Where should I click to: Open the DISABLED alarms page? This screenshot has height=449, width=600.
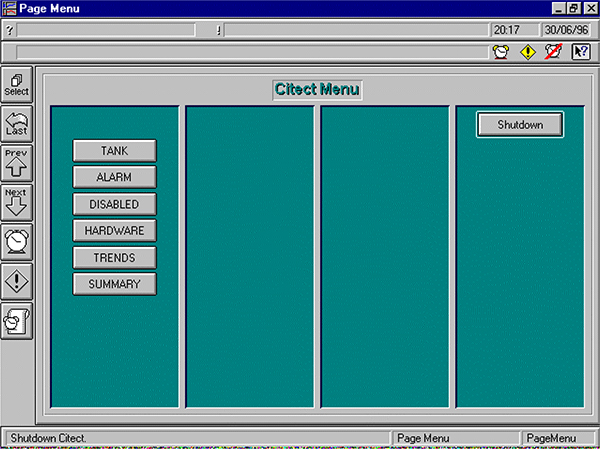click(x=114, y=204)
